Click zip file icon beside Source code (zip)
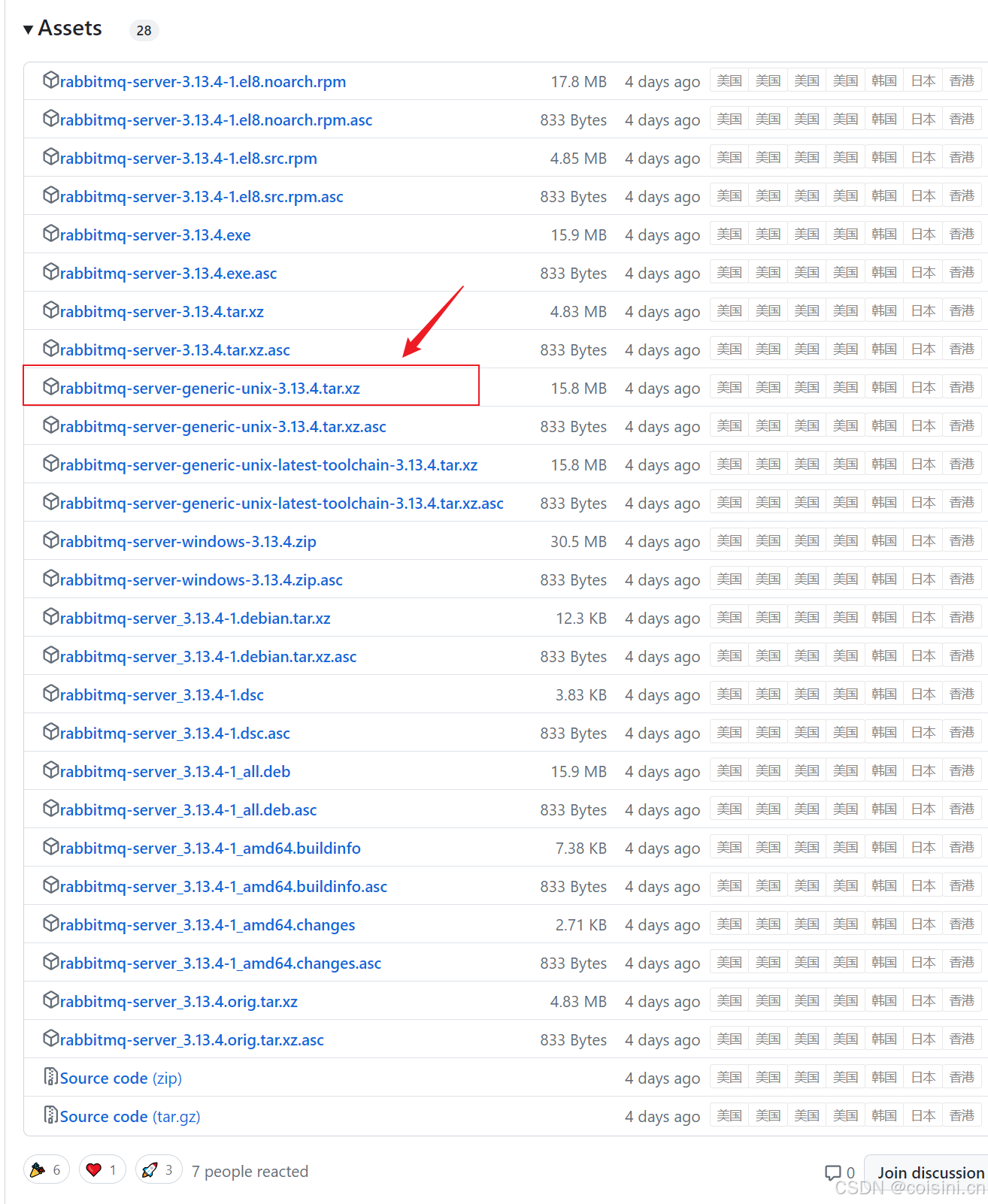Screen dimensions: 988x1204 click(x=50, y=1077)
